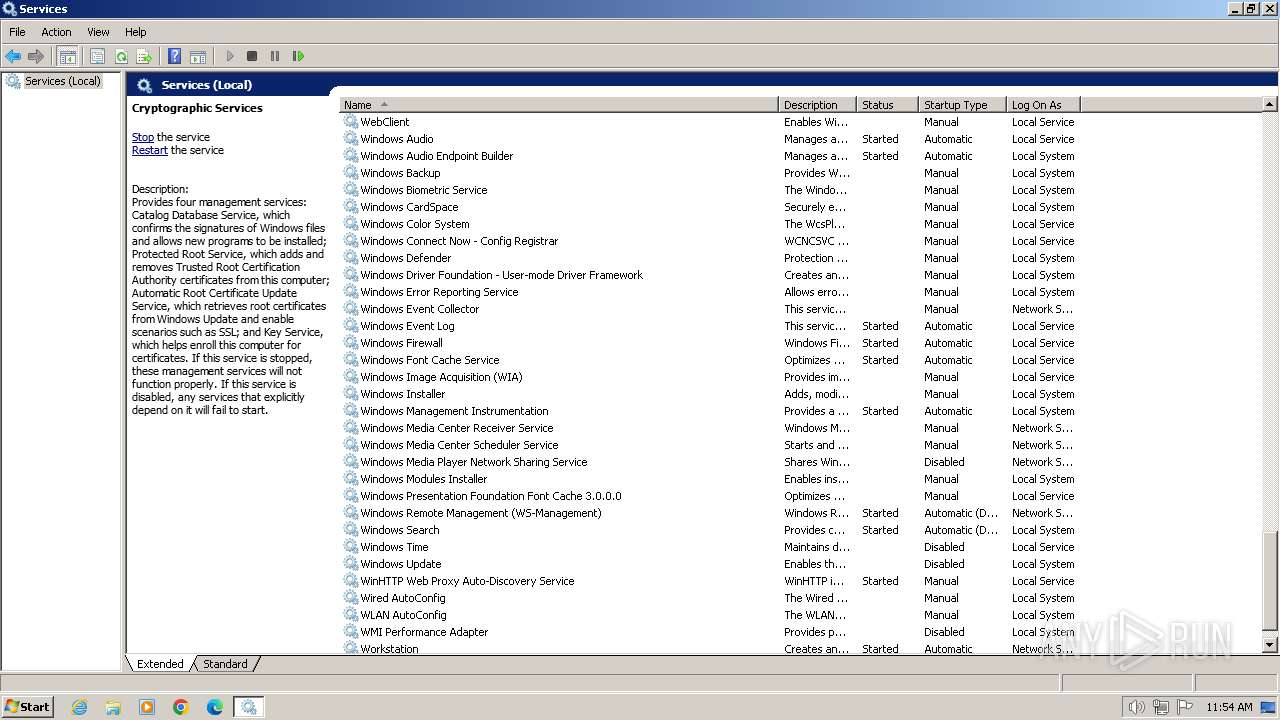The image size is (1280, 720).
Task: Select Windows Management Instrumentation service
Action: 454,411
